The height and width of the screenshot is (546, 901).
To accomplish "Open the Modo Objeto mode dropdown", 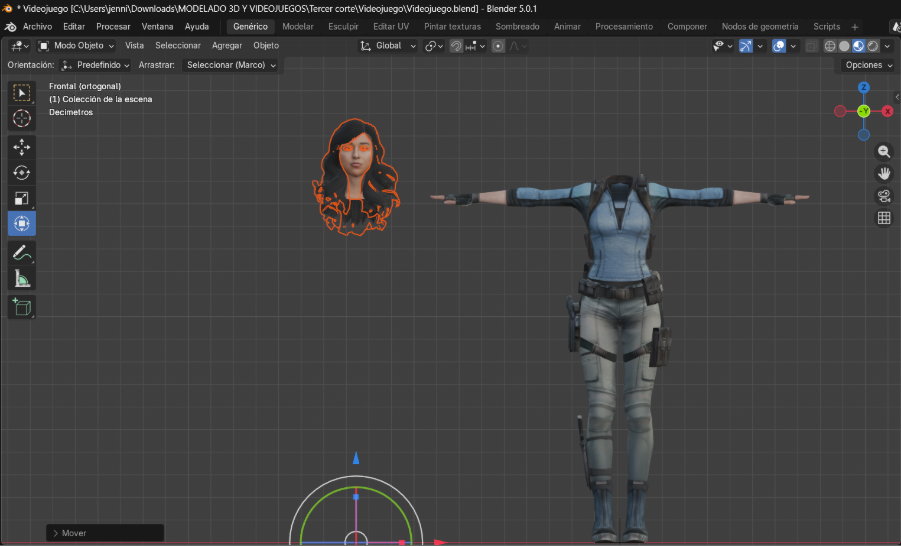I will pyautogui.click(x=76, y=46).
